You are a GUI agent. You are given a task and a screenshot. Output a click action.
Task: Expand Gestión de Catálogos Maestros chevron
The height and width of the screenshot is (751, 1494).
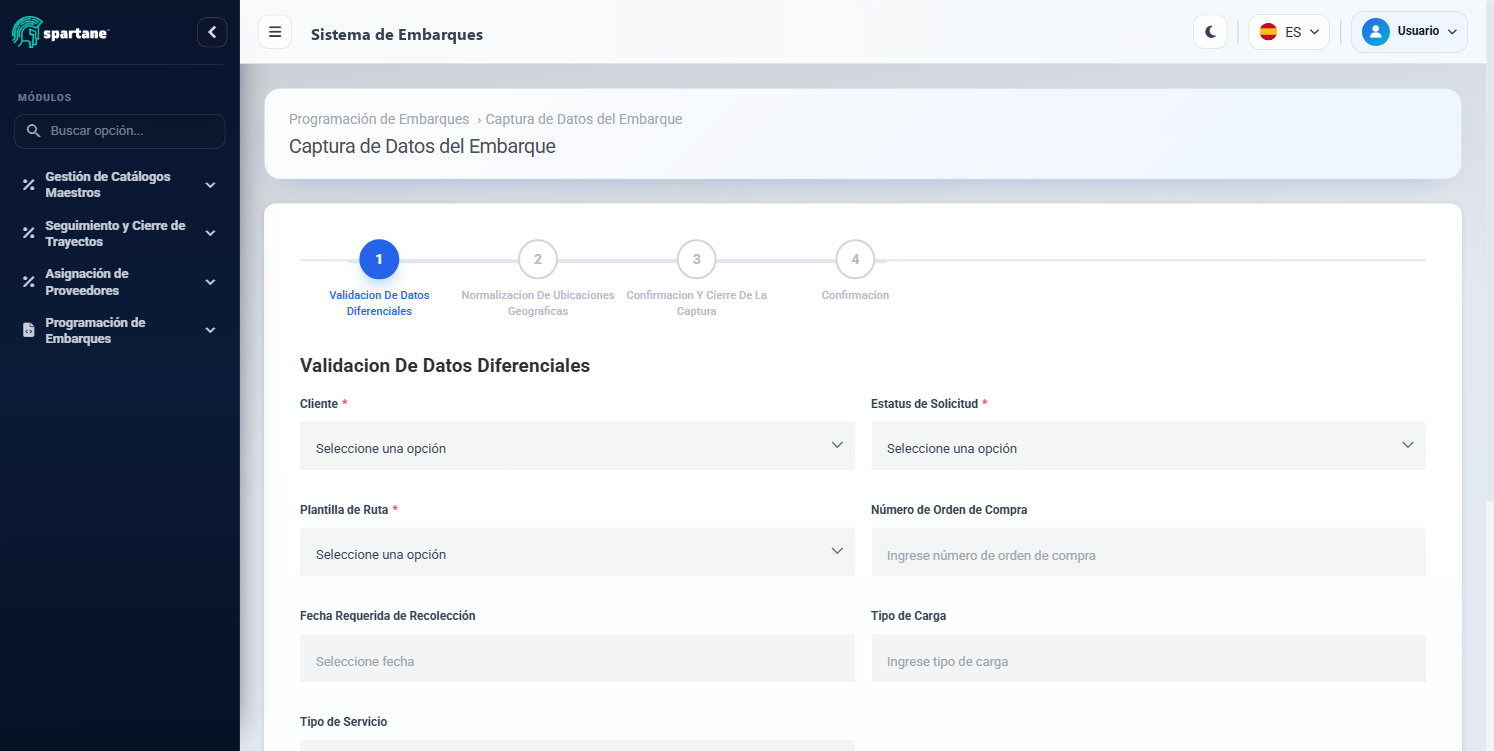(210, 185)
